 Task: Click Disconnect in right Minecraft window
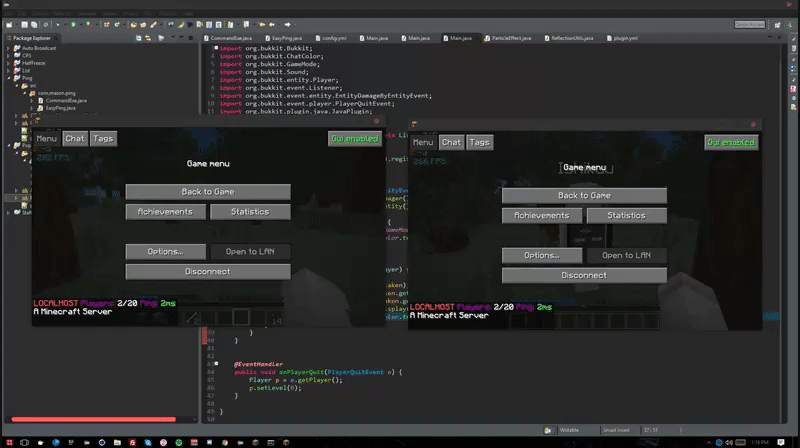(x=584, y=276)
